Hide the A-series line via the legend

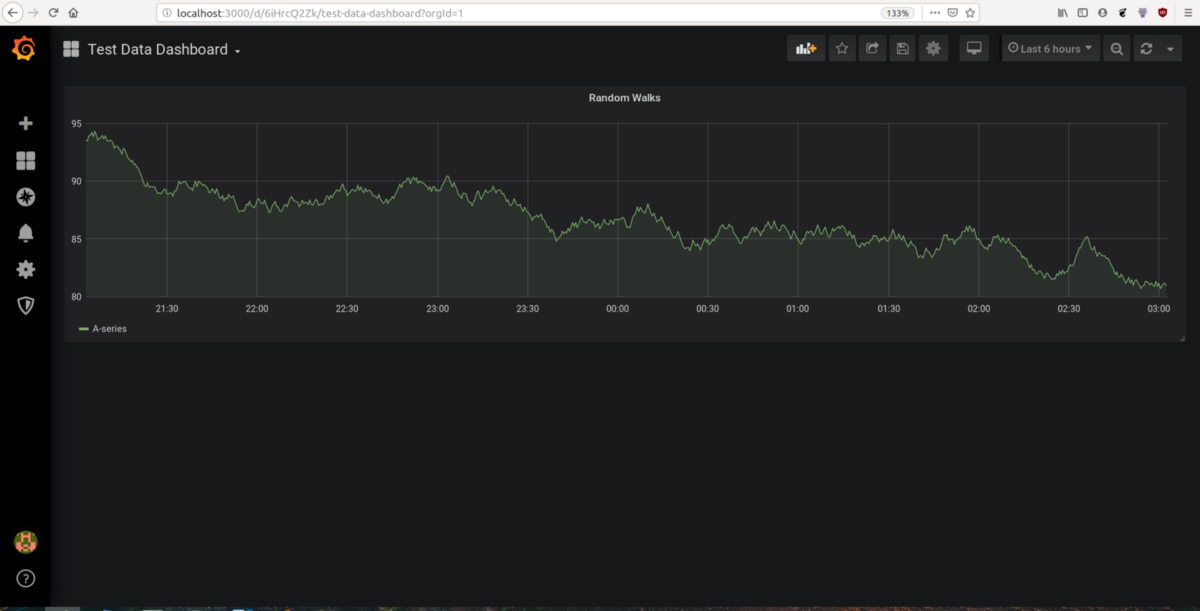pyautogui.click(x=105, y=327)
